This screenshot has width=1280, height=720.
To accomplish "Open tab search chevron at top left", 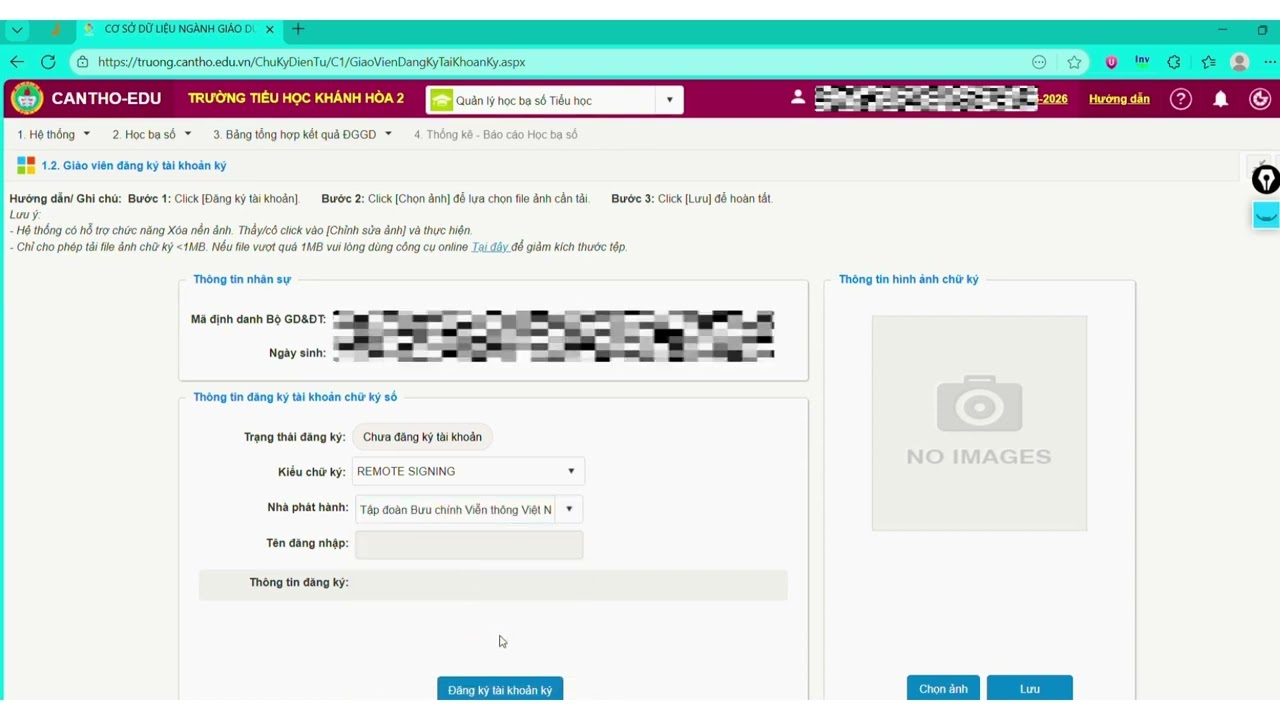I will 17,30.
